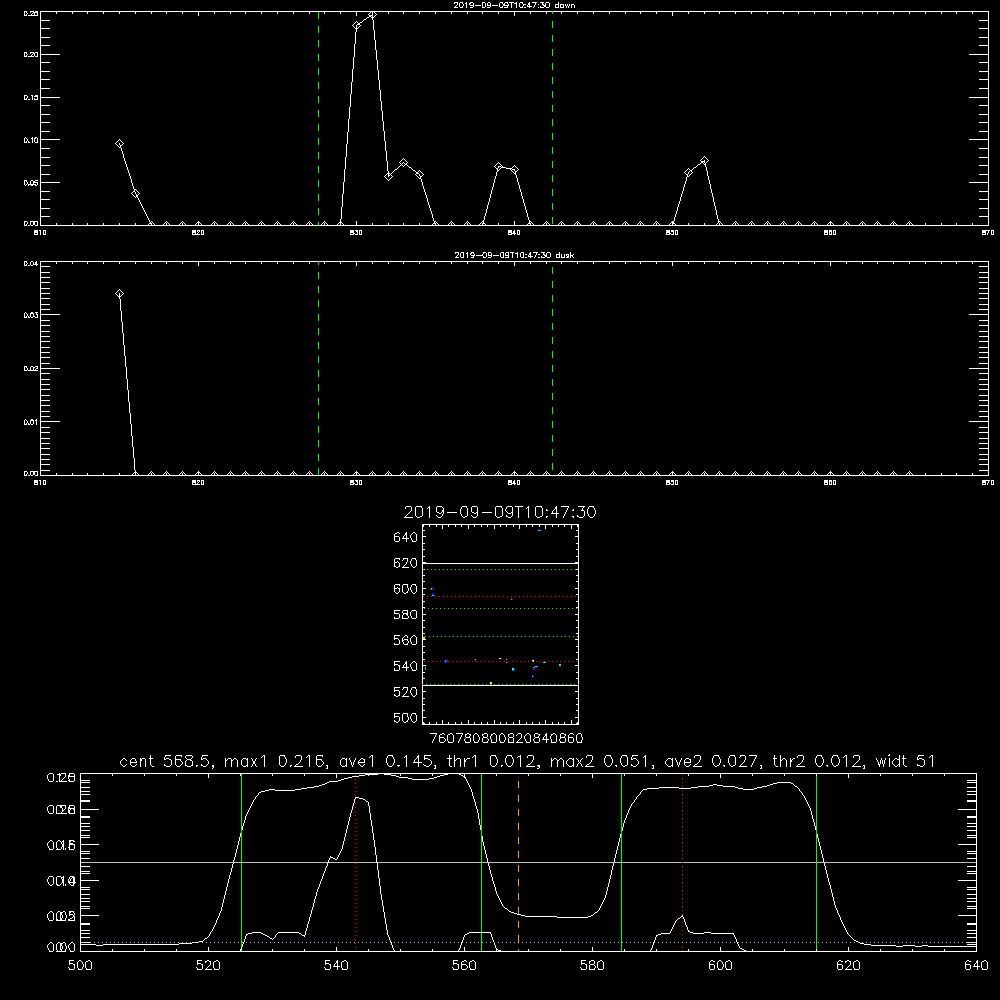Click the dusk plot y-axis label 0.02
The height and width of the screenshot is (1000, 1000).
(31, 369)
